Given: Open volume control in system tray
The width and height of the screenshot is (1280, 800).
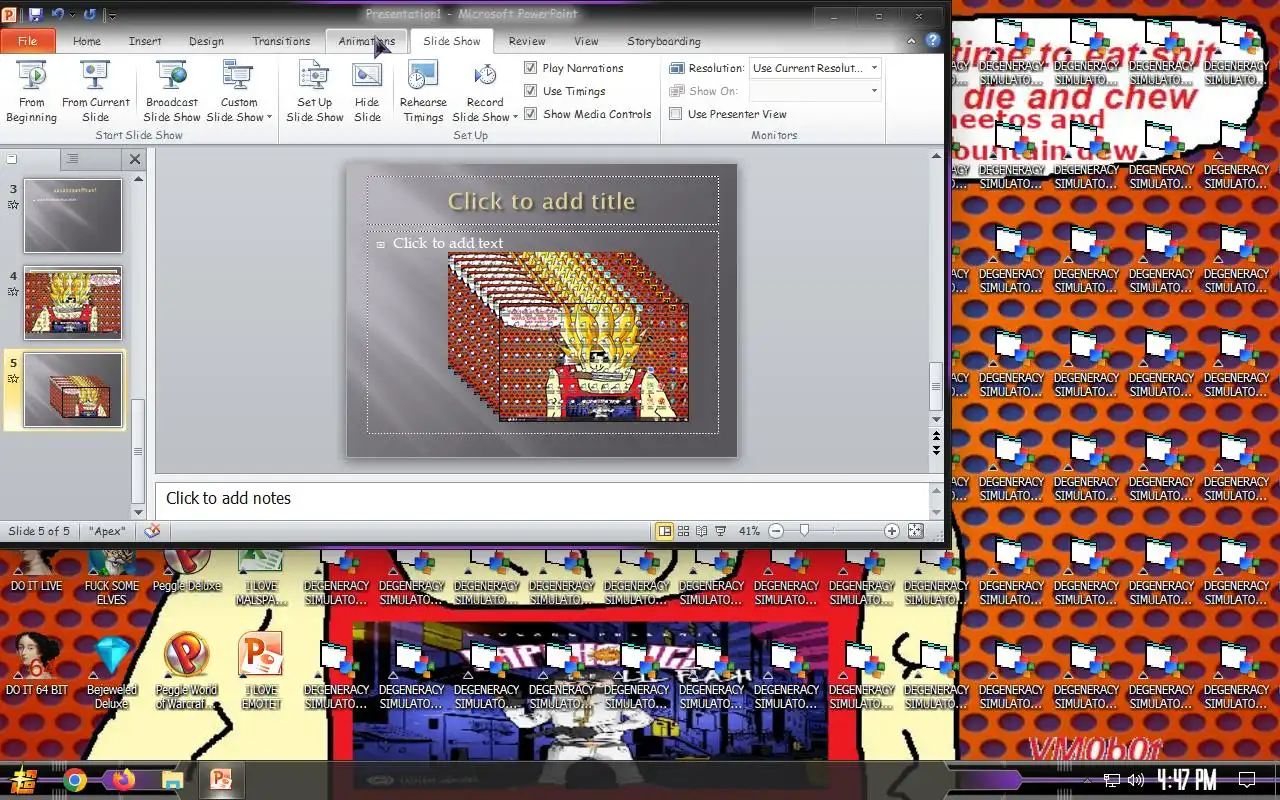Looking at the screenshot, I should click(x=1136, y=780).
